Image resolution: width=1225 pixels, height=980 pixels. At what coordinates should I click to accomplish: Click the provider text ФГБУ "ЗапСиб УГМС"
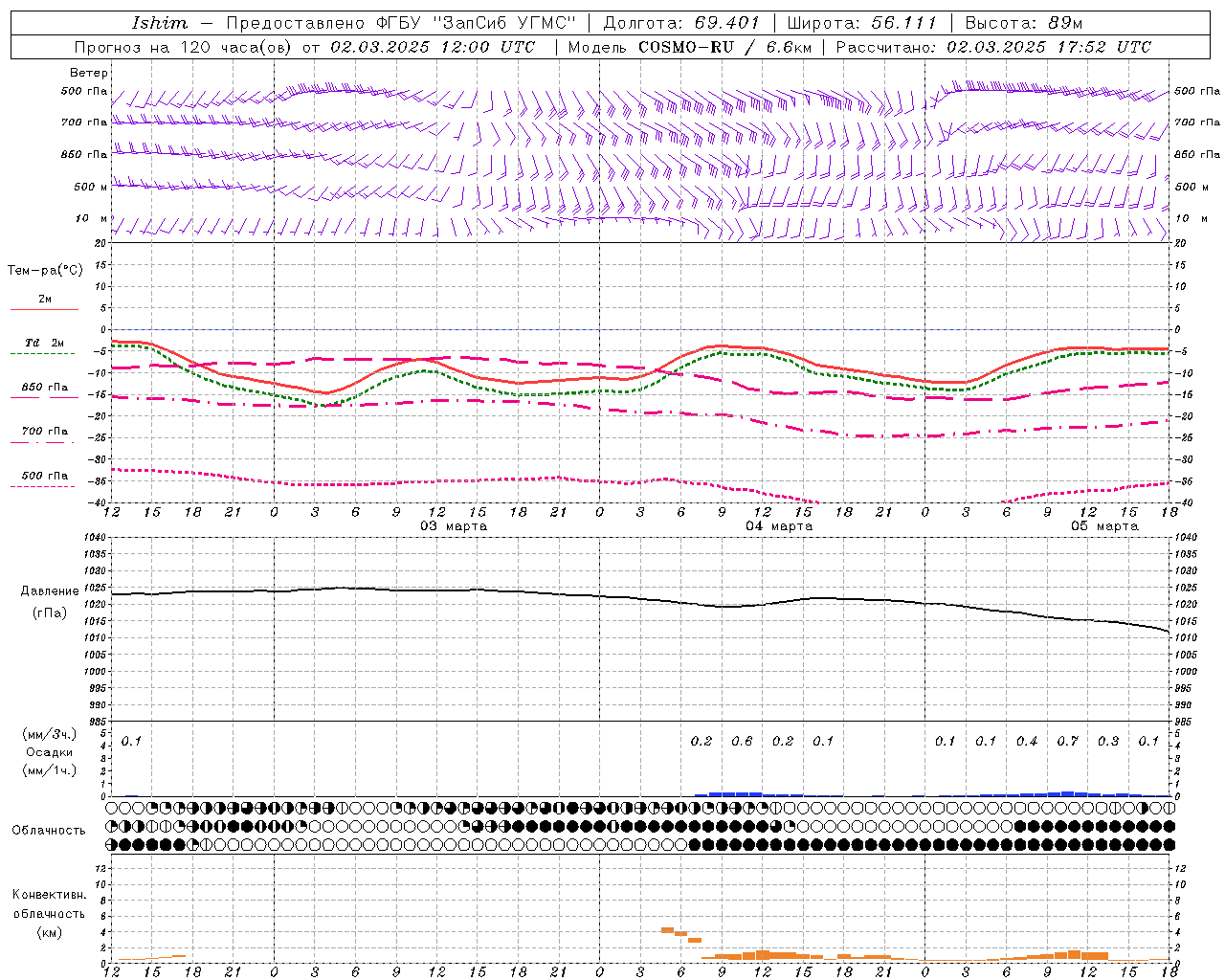[476, 22]
